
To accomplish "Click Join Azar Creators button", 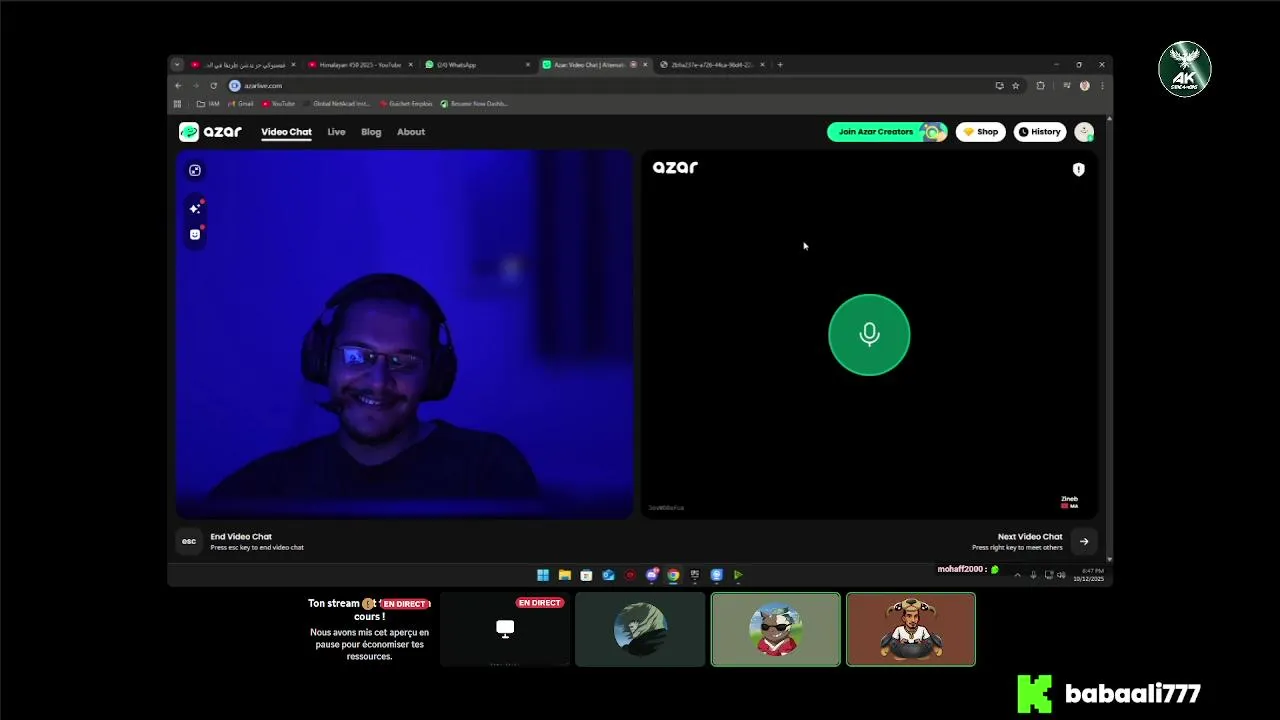I will pyautogui.click(x=887, y=132).
